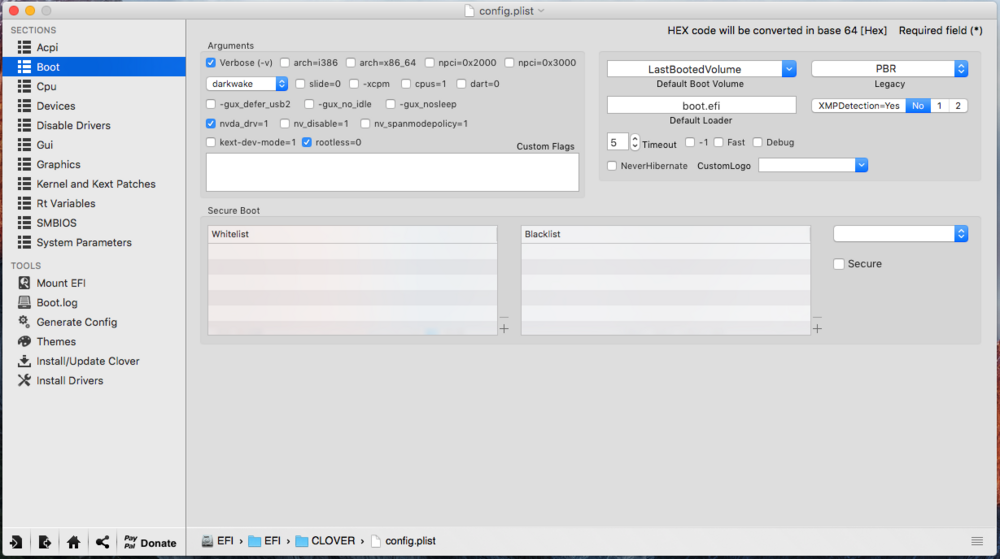Enable the NeverHibernate checkbox
This screenshot has width=1000, height=559.
click(612, 166)
